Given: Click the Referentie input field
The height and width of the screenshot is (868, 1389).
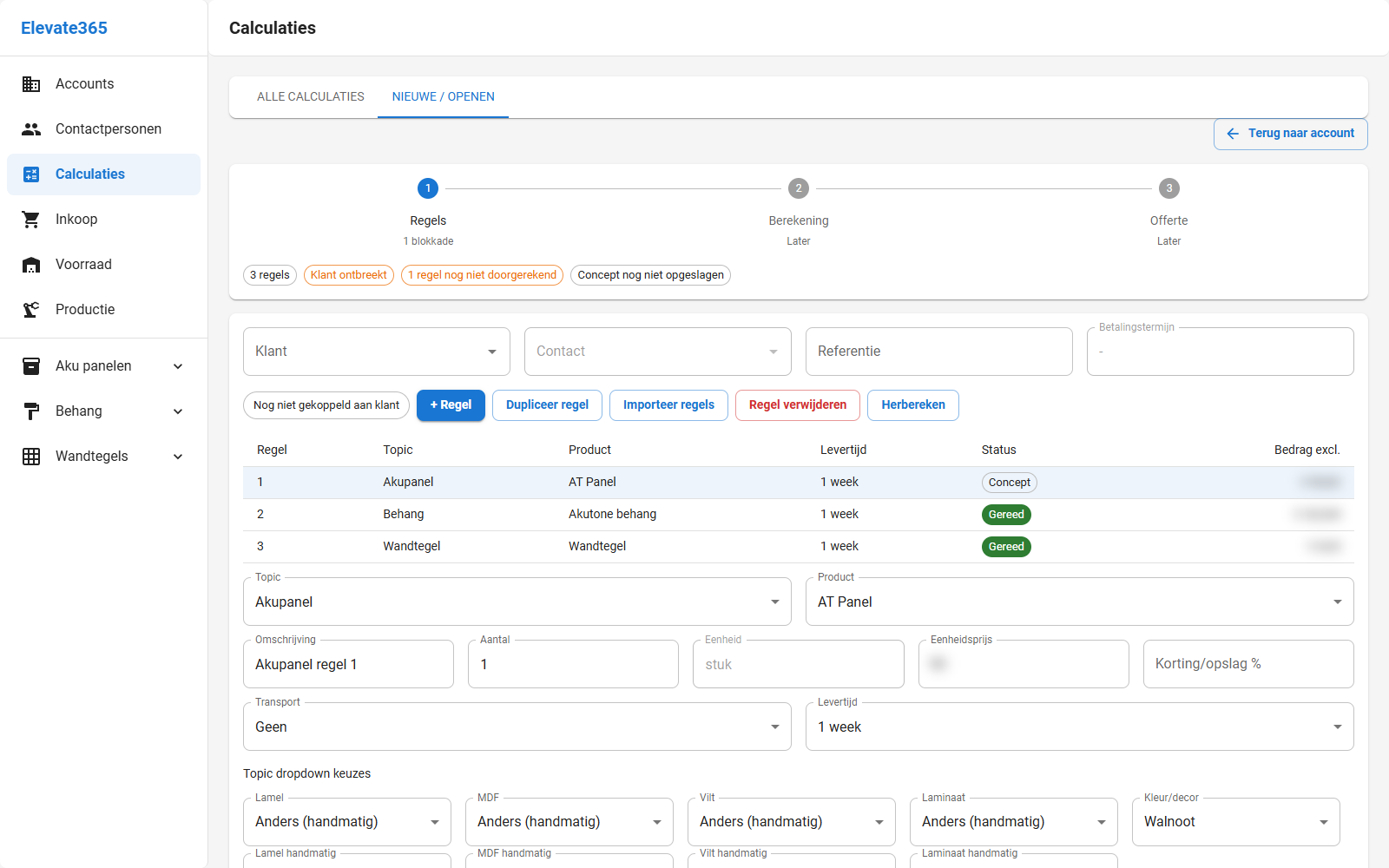Looking at the screenshot, I should coord(939,352).
